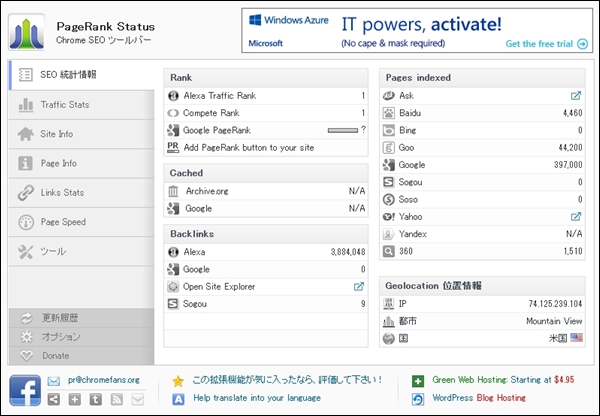The height and width of the screenshot is (416, 600).
Task: Select the Page Info tab
Action: tap(82, 163)
